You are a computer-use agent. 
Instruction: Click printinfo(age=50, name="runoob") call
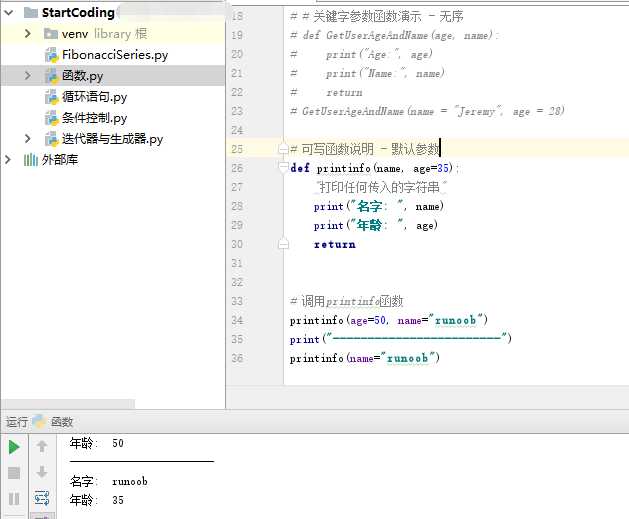coord(388,320)
